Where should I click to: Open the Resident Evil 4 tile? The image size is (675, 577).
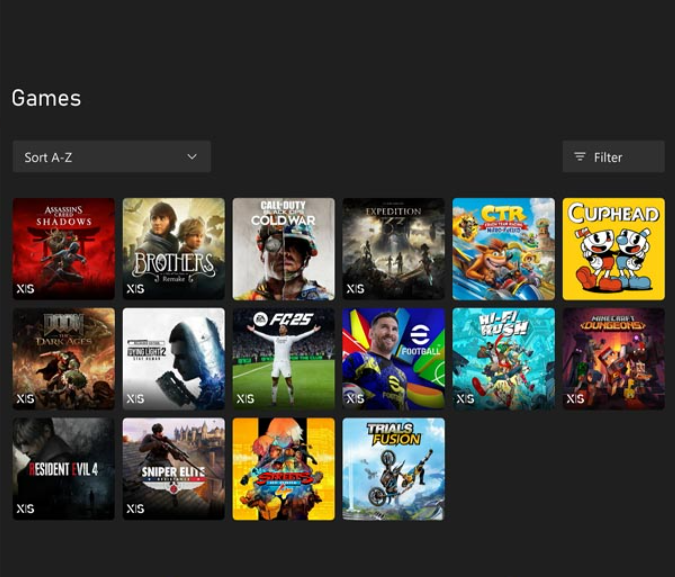[x=64, y=469]
